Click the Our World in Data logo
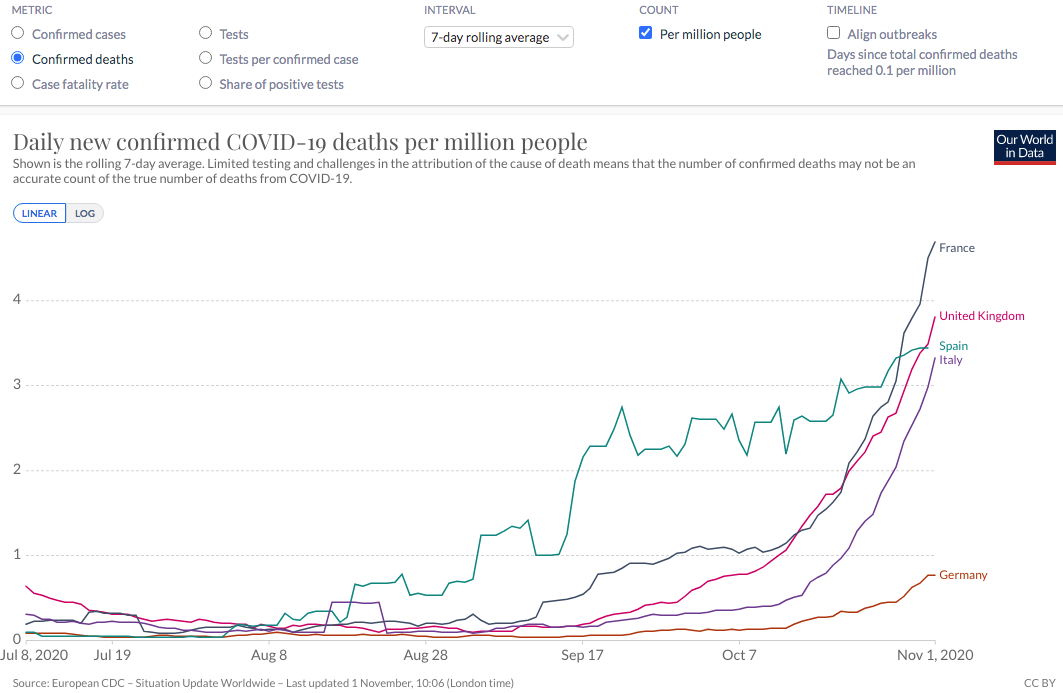 [x=1025, y=146]
